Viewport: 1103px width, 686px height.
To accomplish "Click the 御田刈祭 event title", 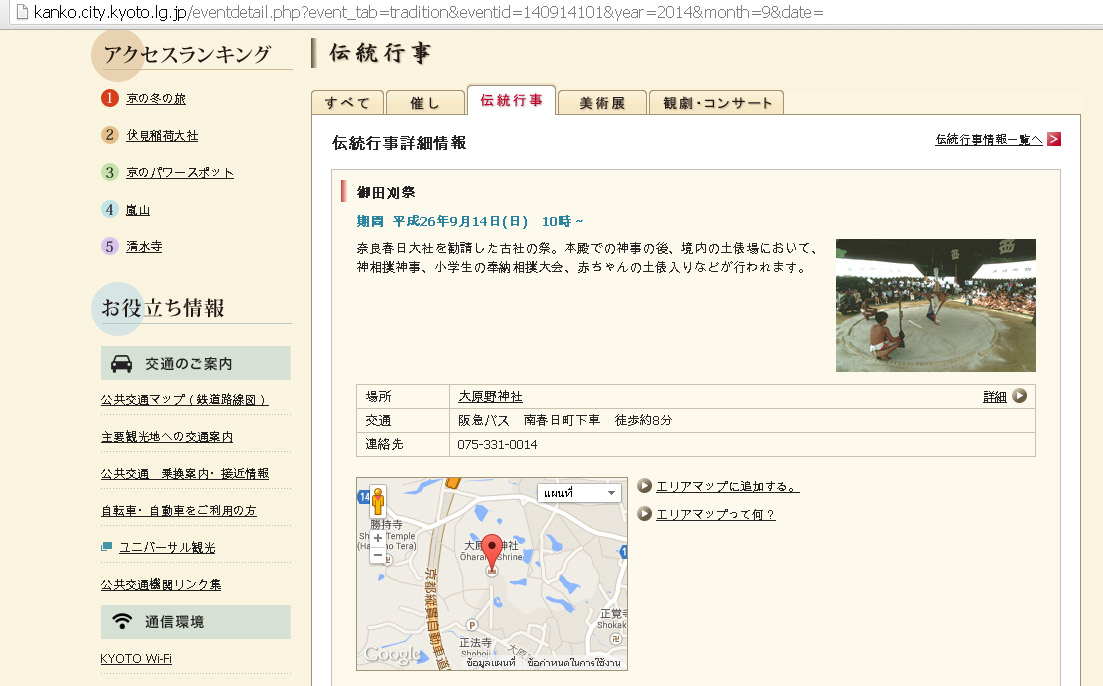I will pyautogui.click(x=385, y=192).
